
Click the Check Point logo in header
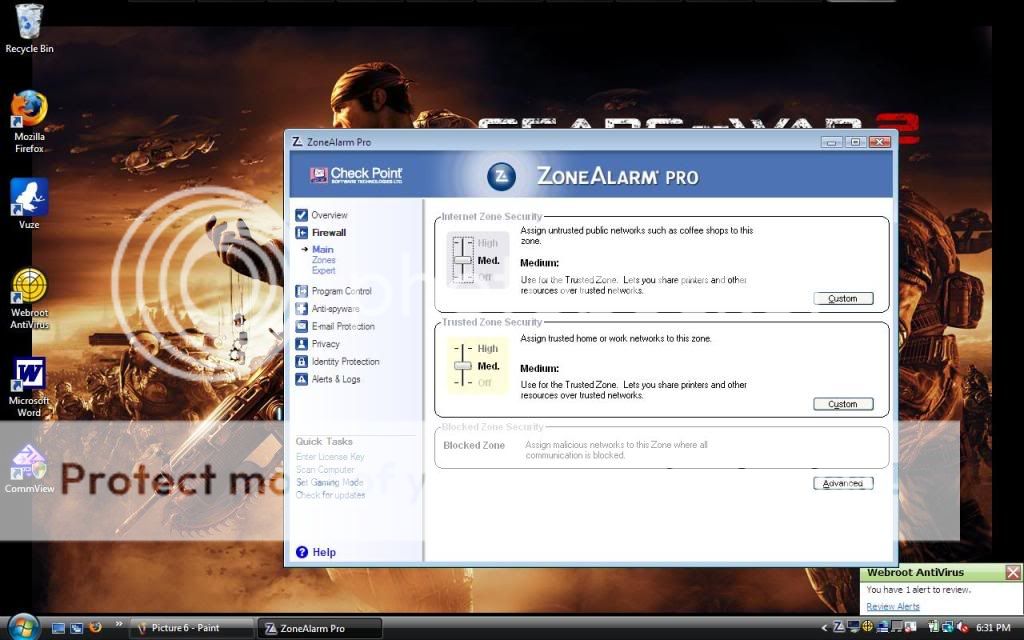[357, 175]
